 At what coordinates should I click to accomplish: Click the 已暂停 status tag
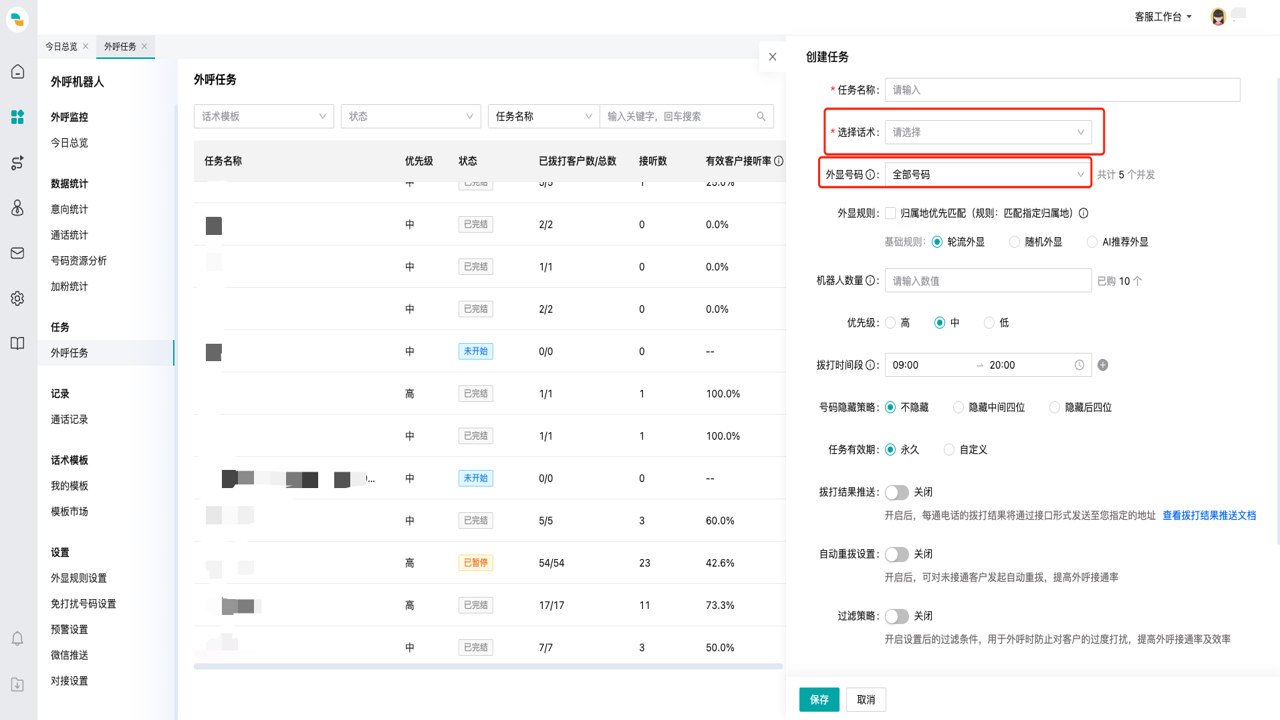(x=476, y=563)
